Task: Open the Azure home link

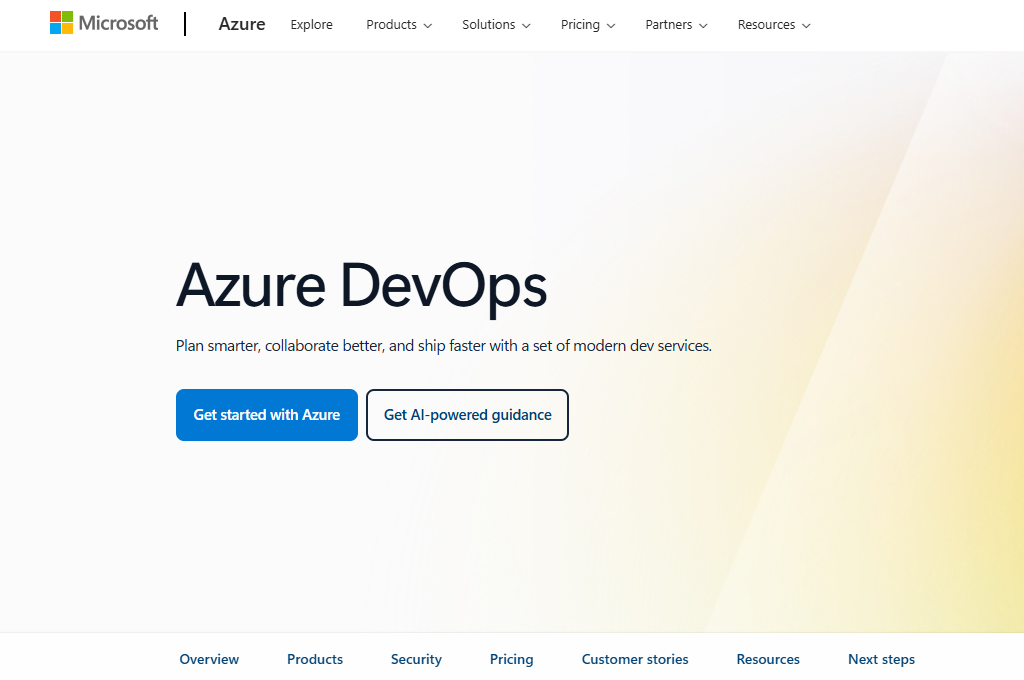Action: click(x=242, y=24)
